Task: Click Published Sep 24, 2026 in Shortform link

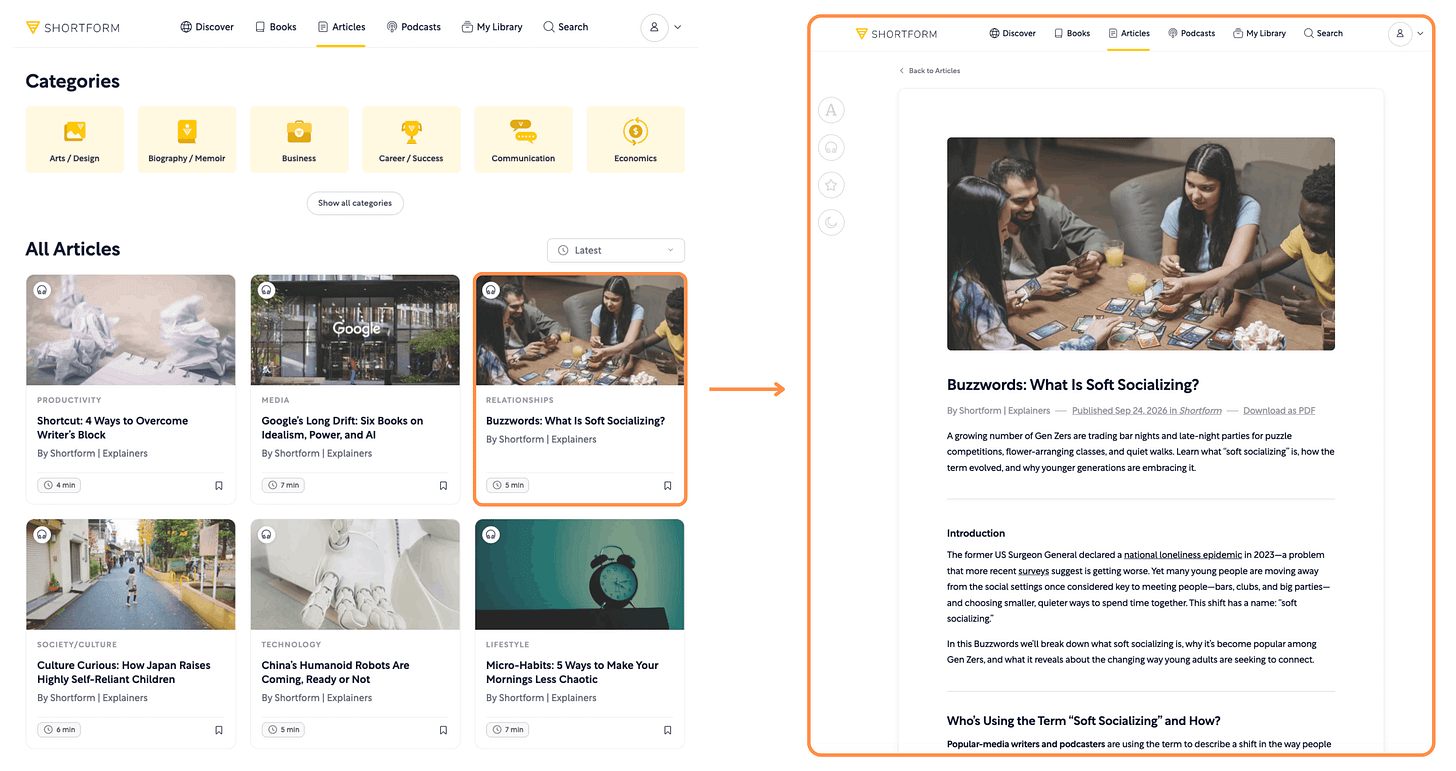Action: click(x=1147, y=410)
